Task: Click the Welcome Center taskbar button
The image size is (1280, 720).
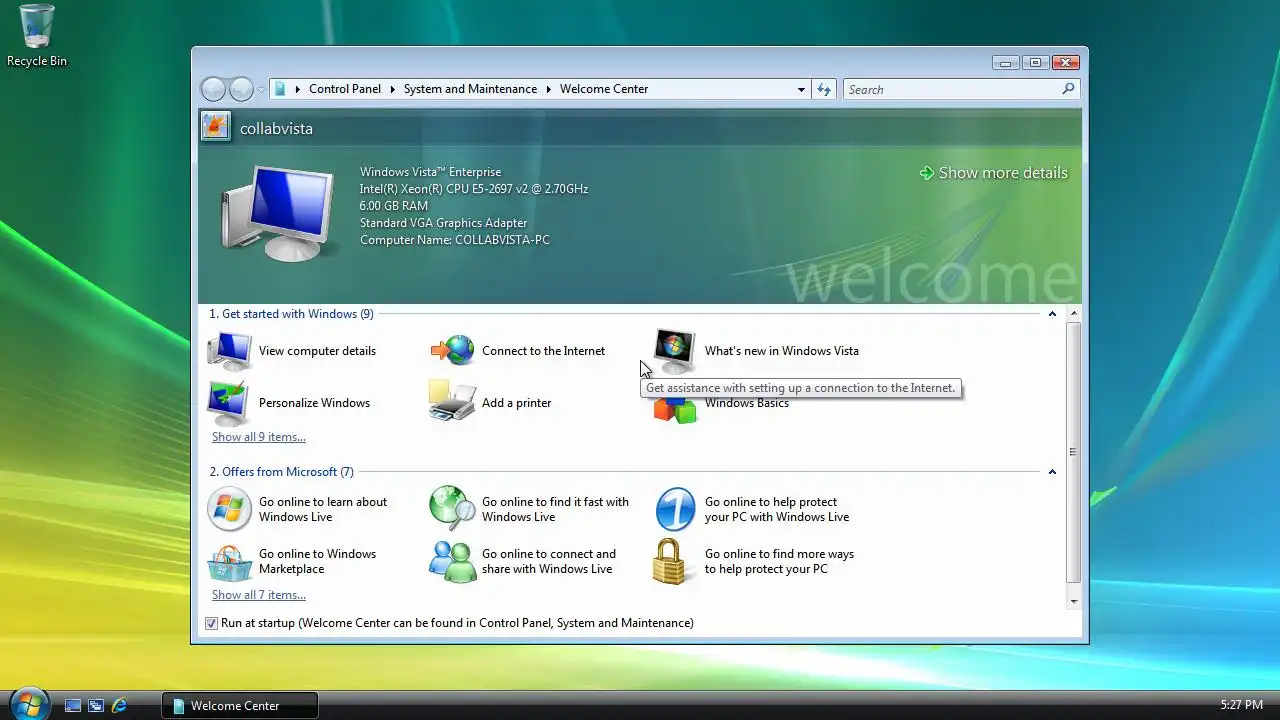Action: pos(240,705)
